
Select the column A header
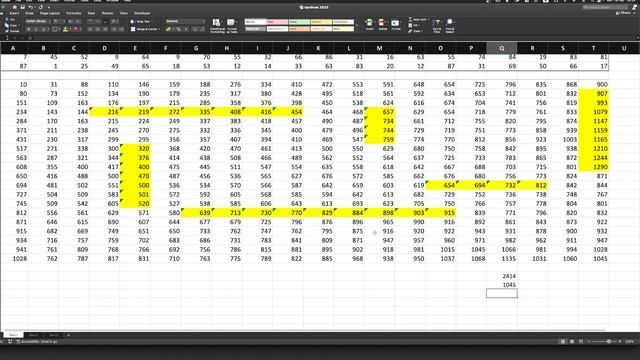(x=13, y=48)
